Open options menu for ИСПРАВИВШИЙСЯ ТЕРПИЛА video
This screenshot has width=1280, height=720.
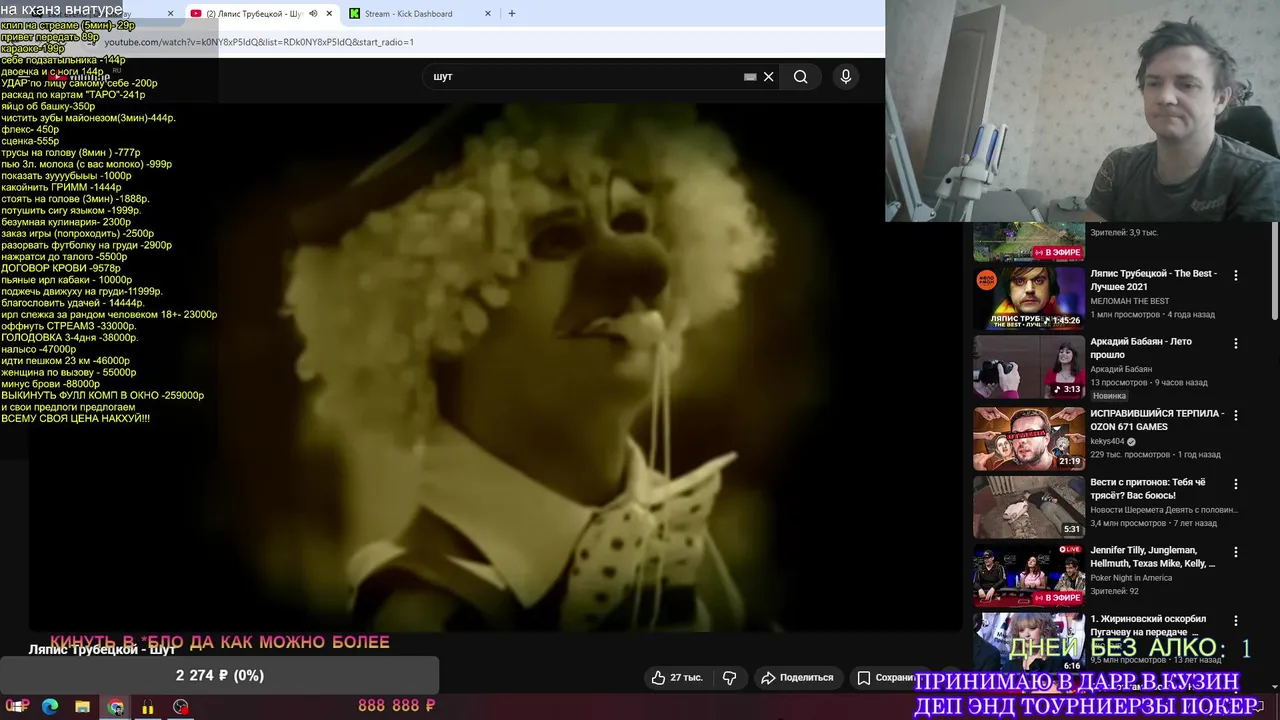pos(1236,415)
